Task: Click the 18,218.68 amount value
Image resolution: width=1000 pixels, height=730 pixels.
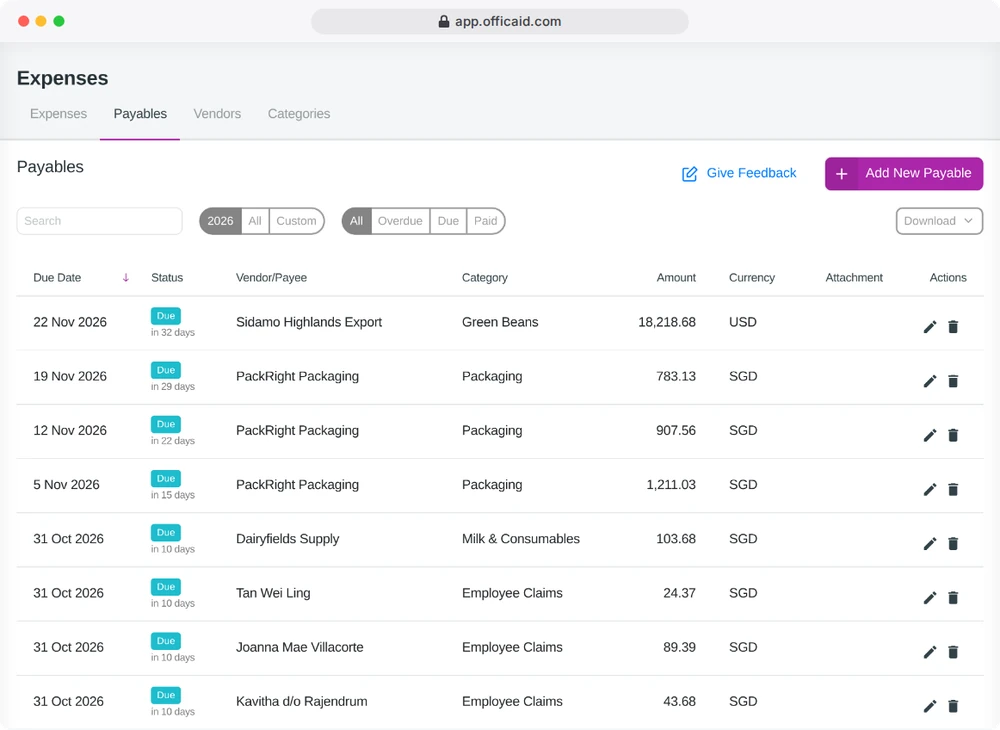Action: click(x=667, y=323)
